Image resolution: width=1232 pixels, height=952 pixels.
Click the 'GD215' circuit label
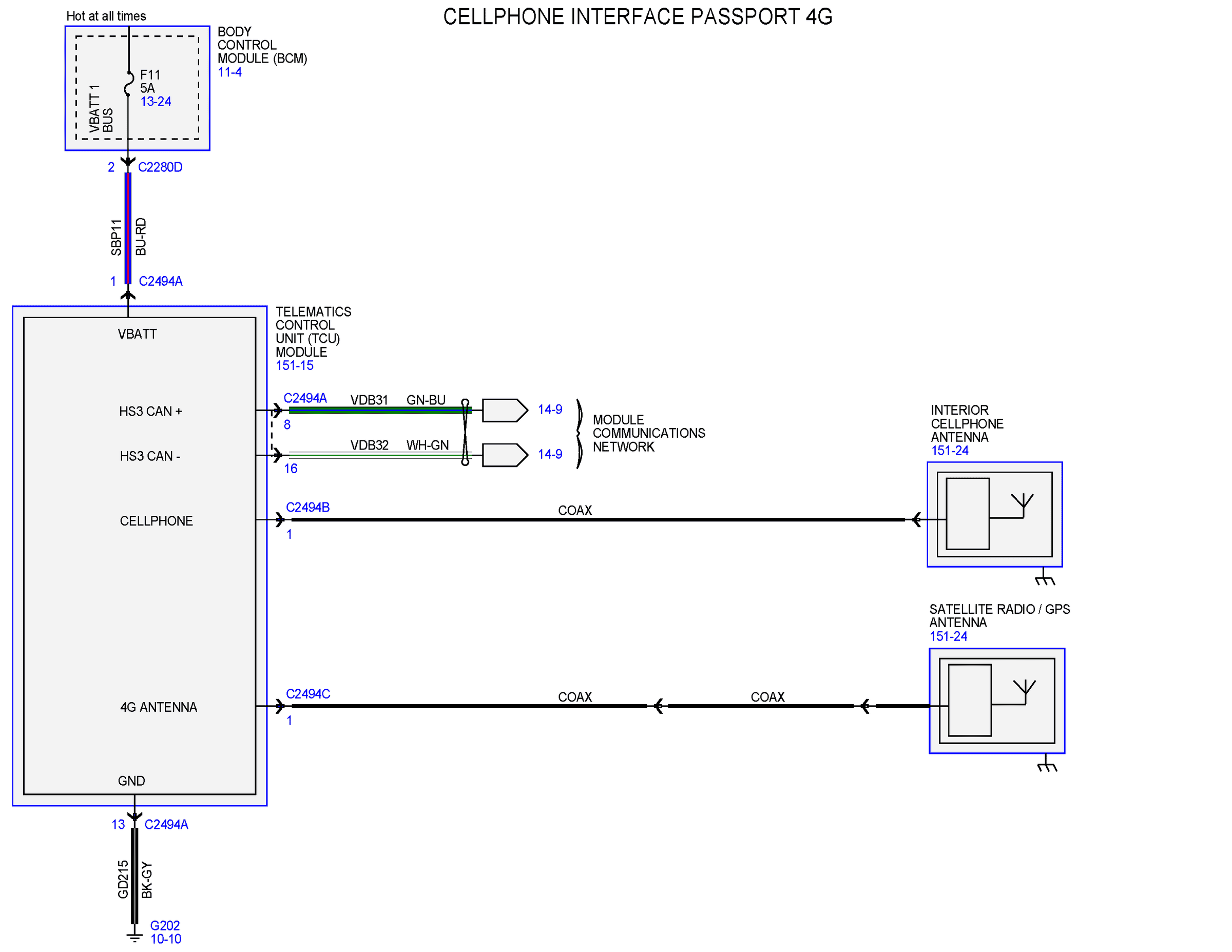click(x=123, y=879)
